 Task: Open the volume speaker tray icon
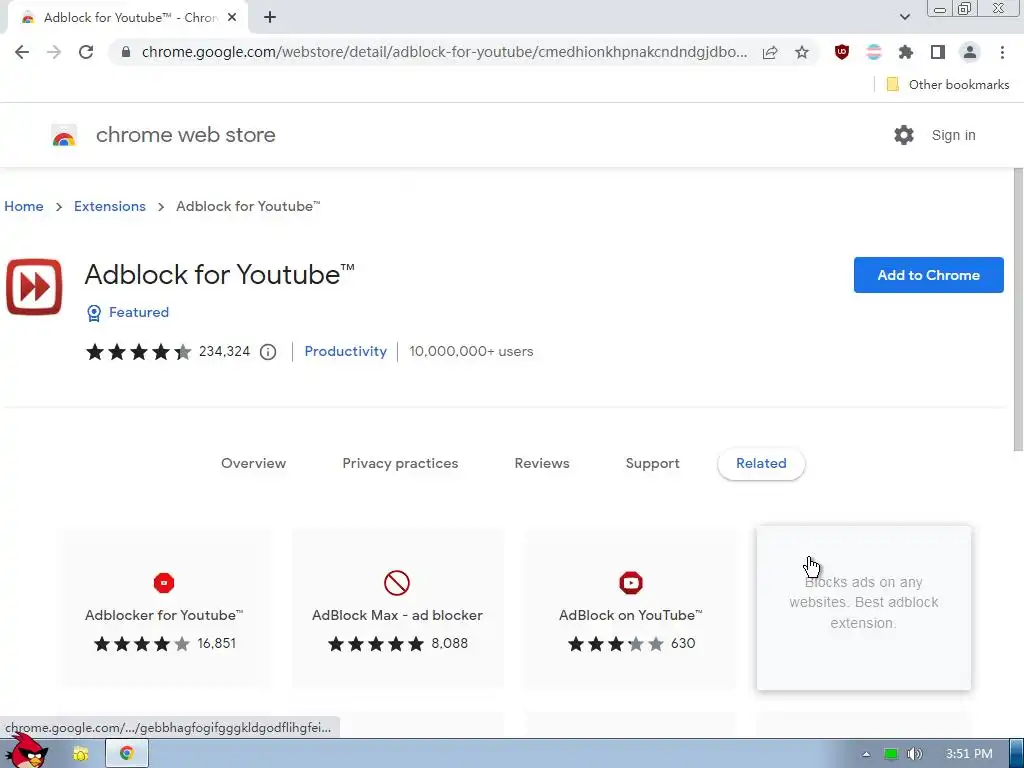tap(914, 754)
